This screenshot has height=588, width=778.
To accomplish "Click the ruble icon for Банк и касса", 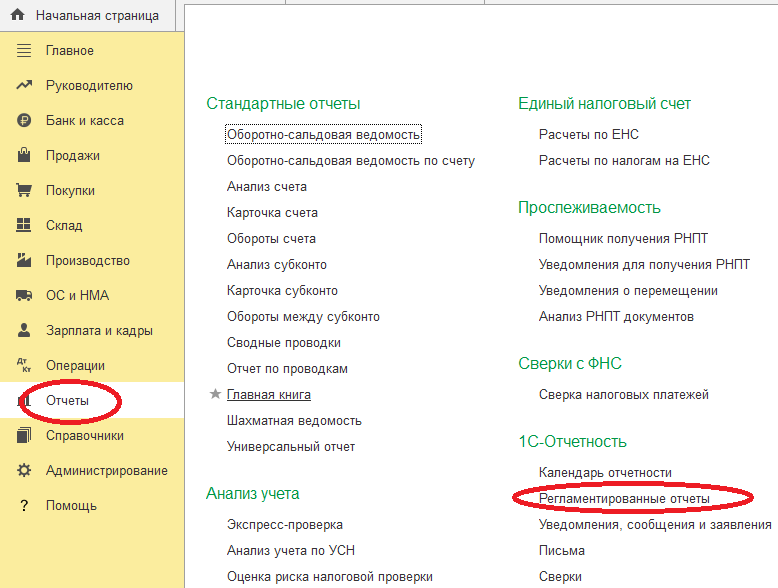I will click(x=24, y=121).
